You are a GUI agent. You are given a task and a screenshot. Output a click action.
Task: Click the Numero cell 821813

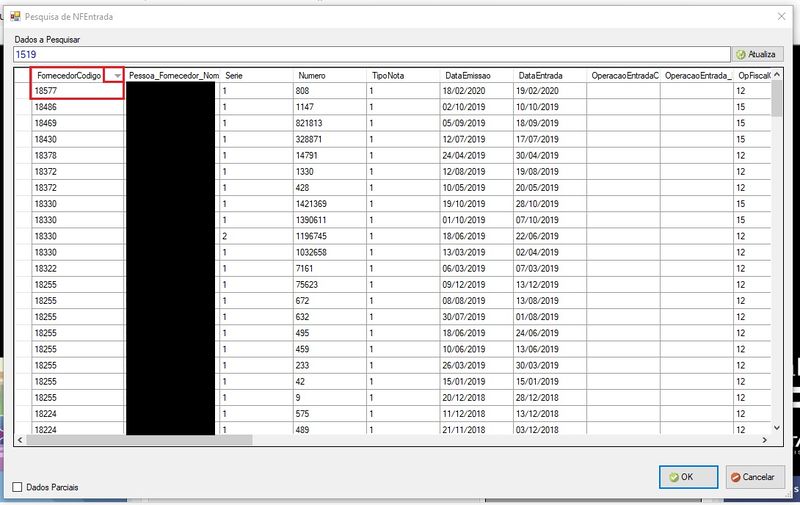pyautogui.click(x=330, y=123)
